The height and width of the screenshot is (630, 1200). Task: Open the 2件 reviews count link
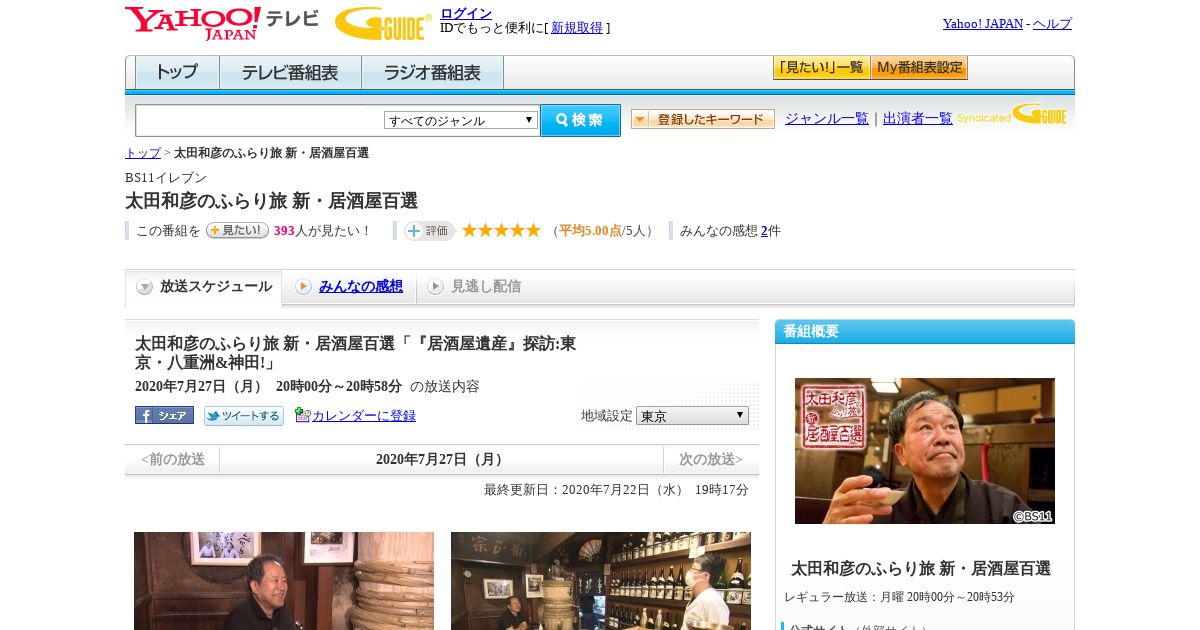click(764, 231)
